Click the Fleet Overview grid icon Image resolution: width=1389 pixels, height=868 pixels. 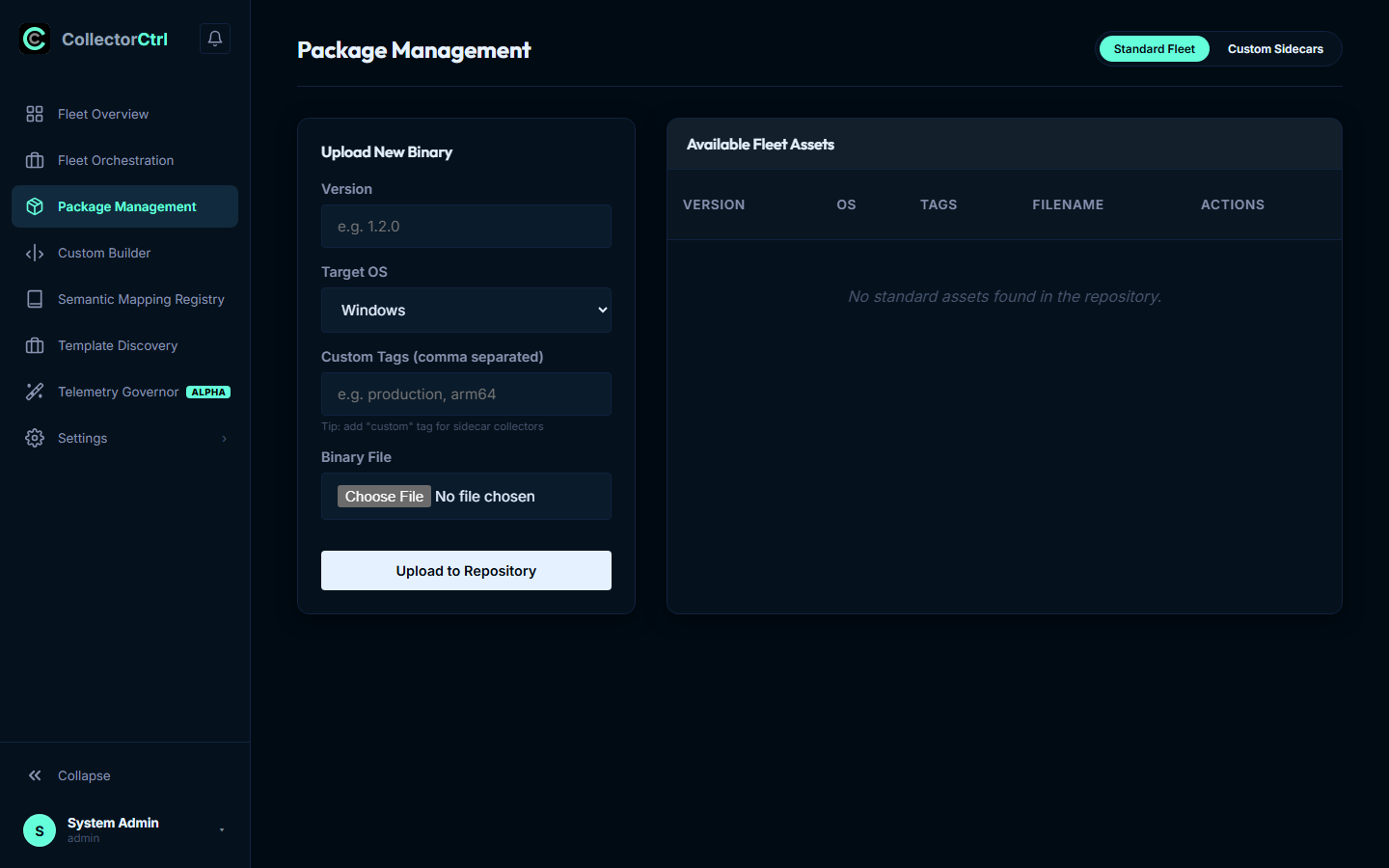[35, 114]
